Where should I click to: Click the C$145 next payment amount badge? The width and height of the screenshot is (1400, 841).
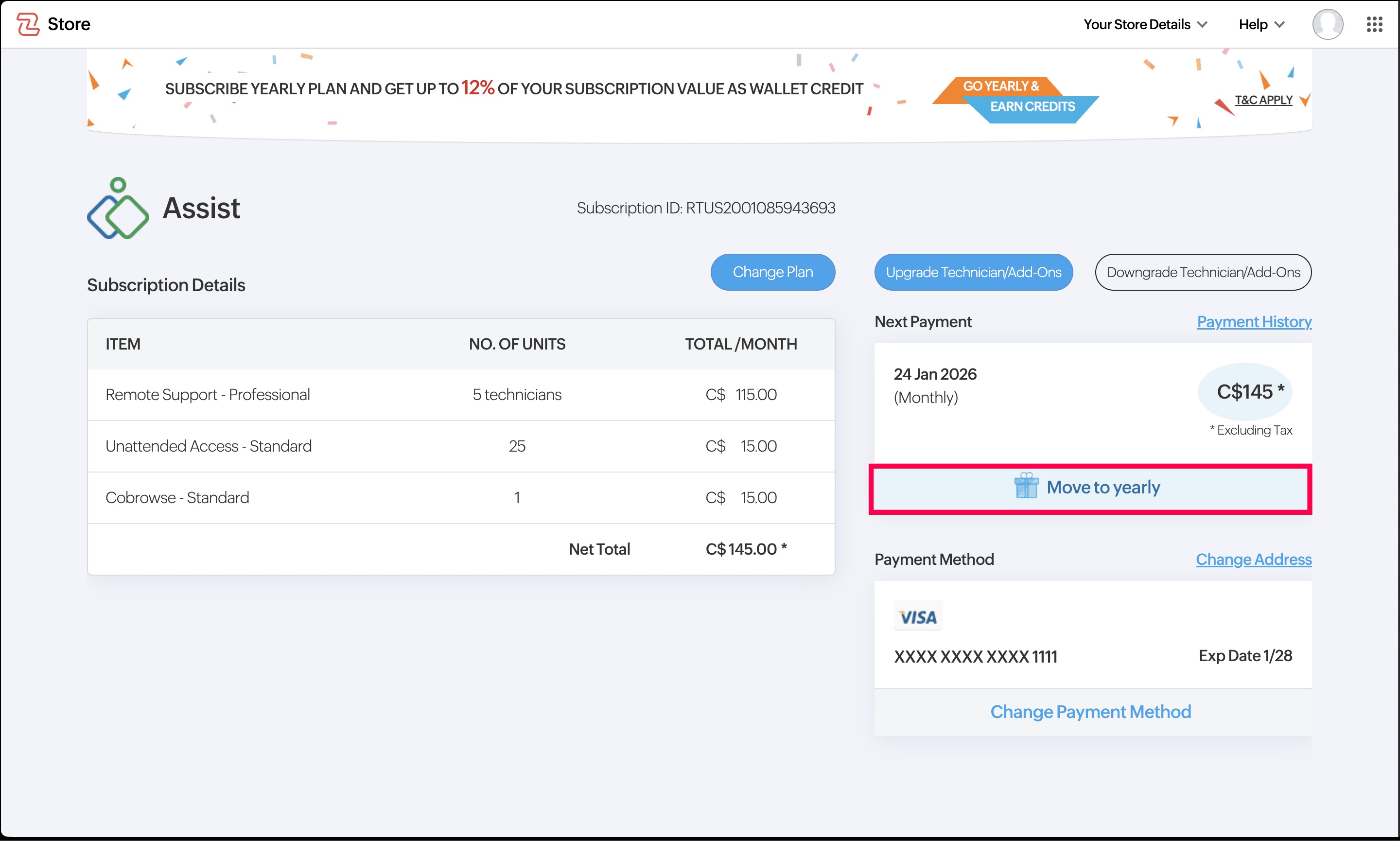click(1245, 392)
